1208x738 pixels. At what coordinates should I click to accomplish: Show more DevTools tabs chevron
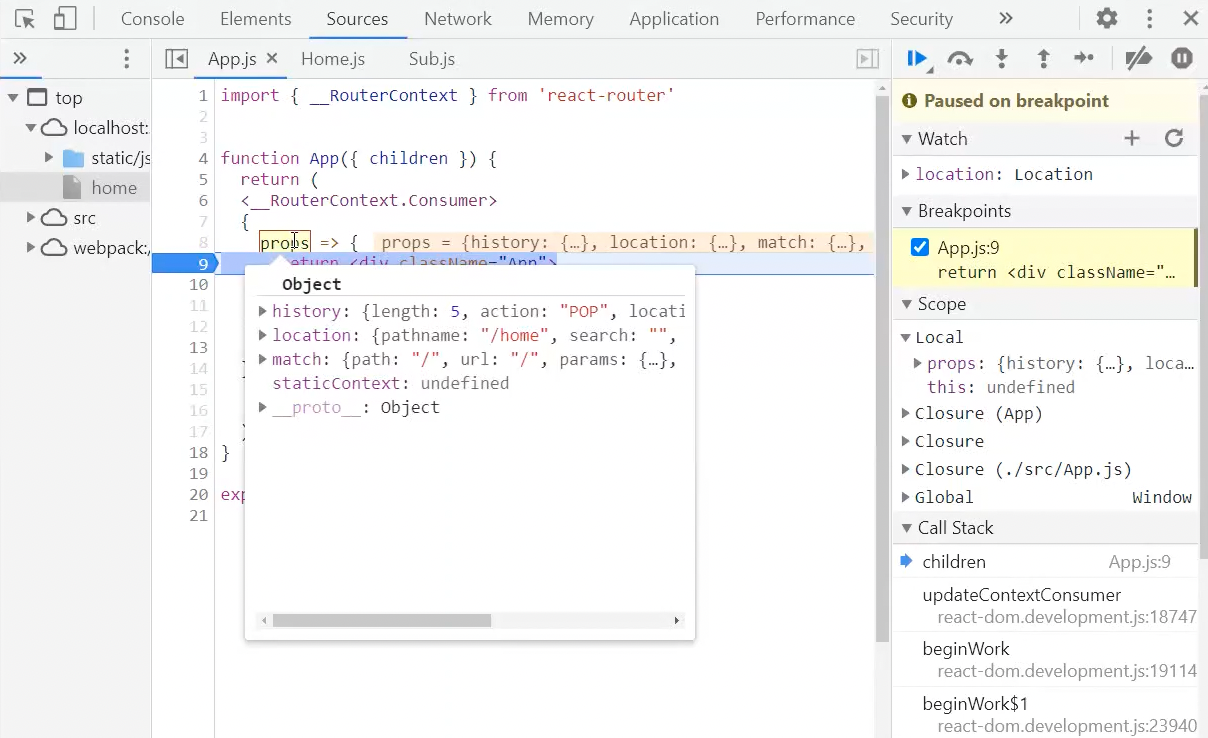point(1006,19)
